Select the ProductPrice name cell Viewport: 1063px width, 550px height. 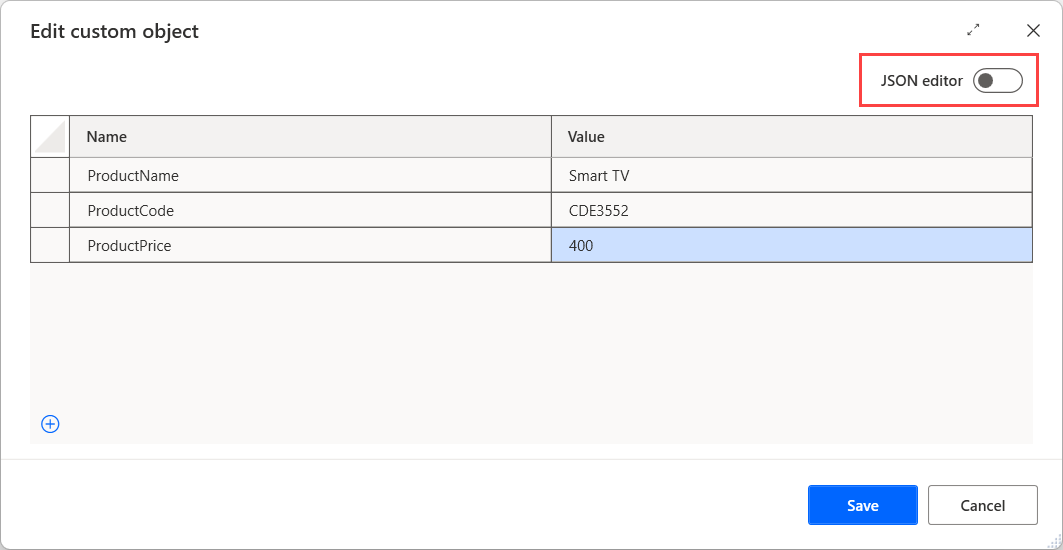(310, 245)
